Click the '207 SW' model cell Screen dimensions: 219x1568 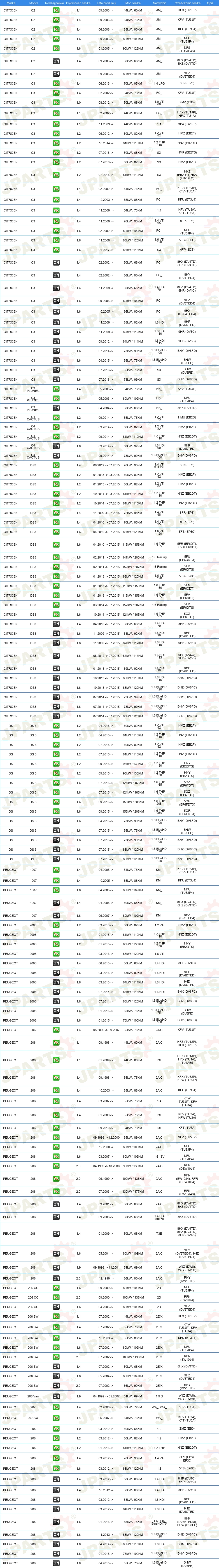33,1418
